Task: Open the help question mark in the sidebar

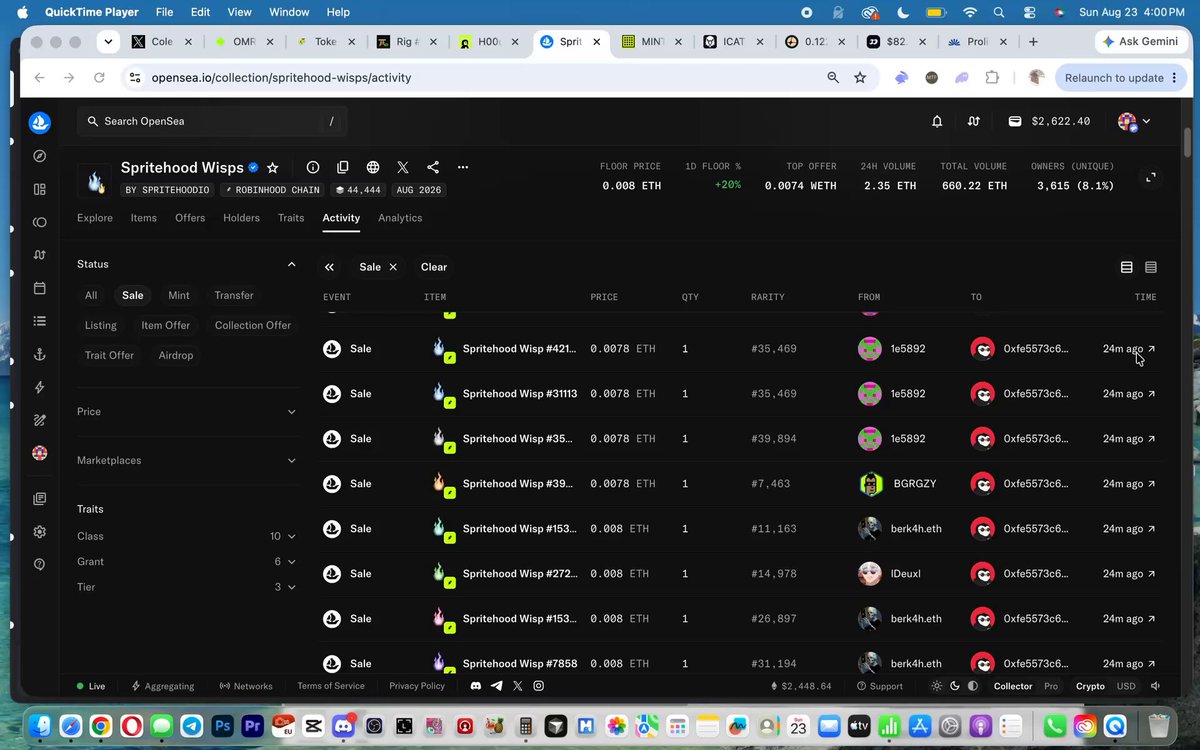Action: (x=40, y=564)
